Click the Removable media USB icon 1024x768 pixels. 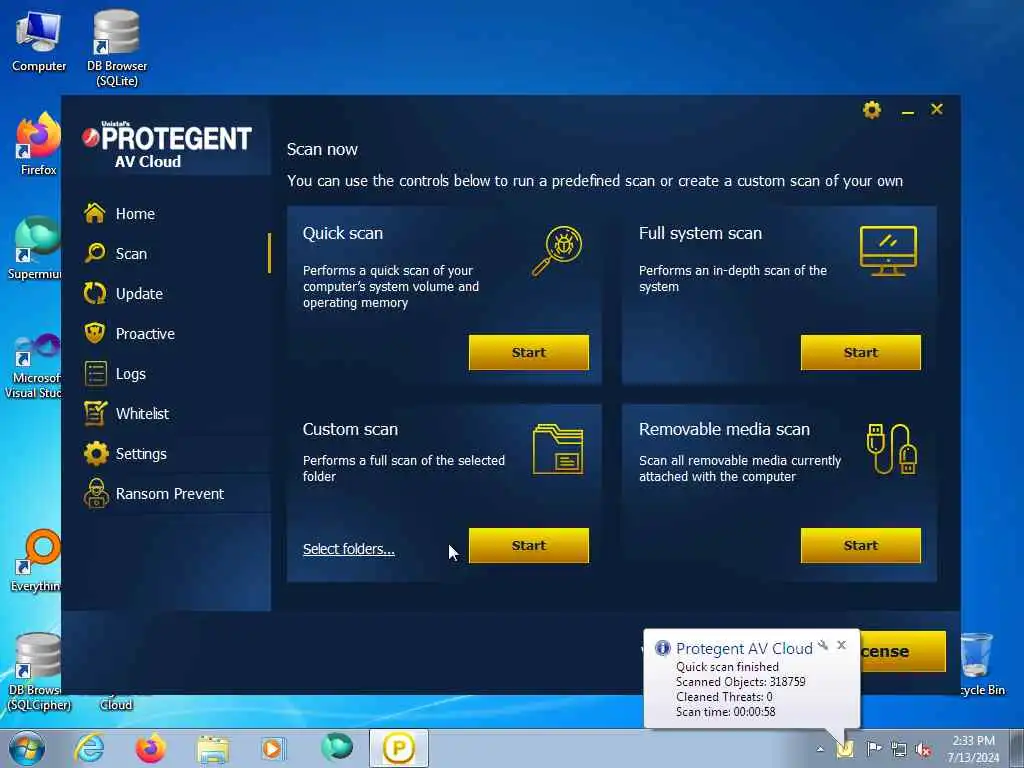click(x=891, y=448)
